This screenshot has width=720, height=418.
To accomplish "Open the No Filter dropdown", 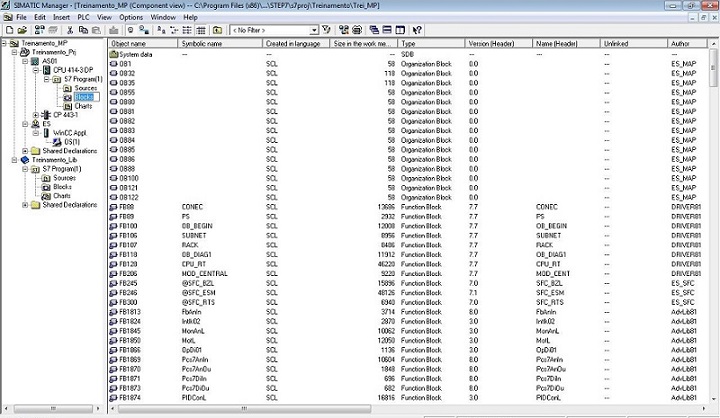I will click(x=314, y=30).
